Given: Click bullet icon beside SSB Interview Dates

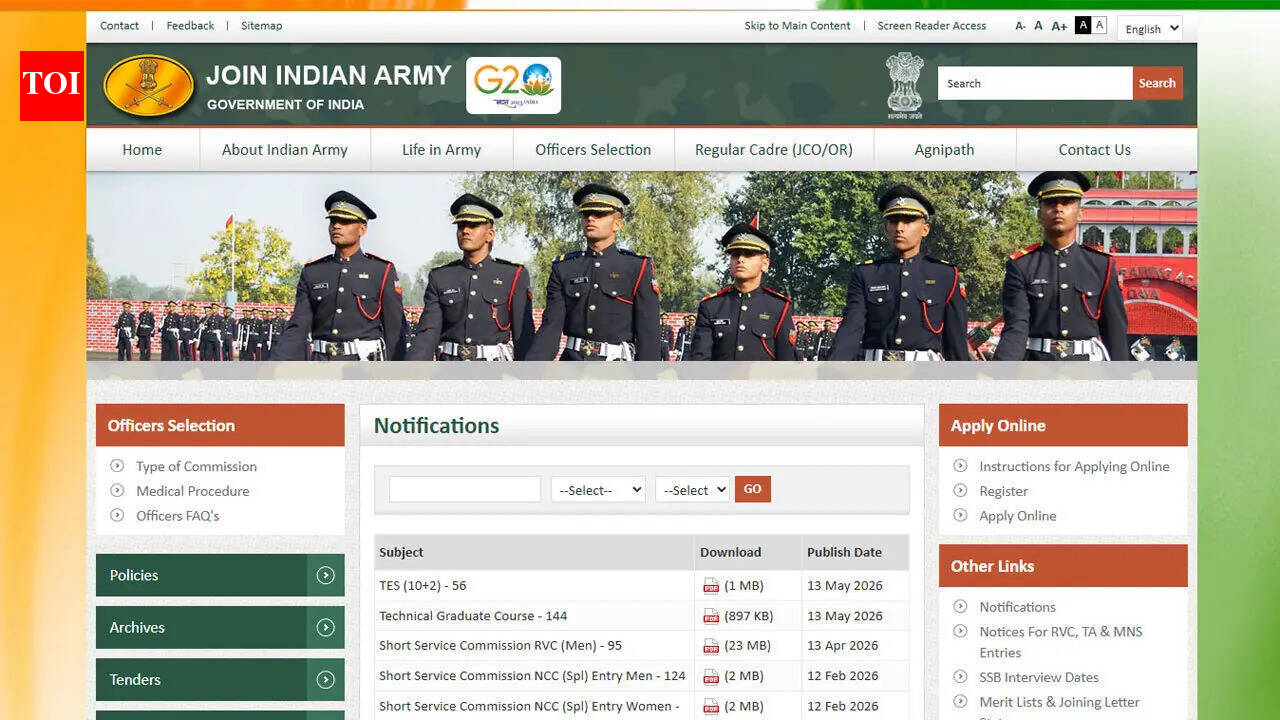Looking at the screenshot, I should [x=960, y=676].
